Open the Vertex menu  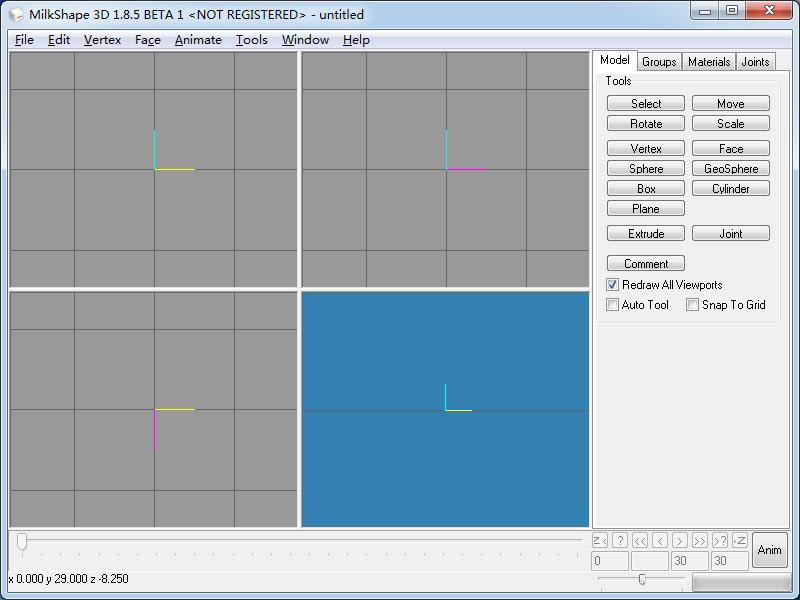103,40
